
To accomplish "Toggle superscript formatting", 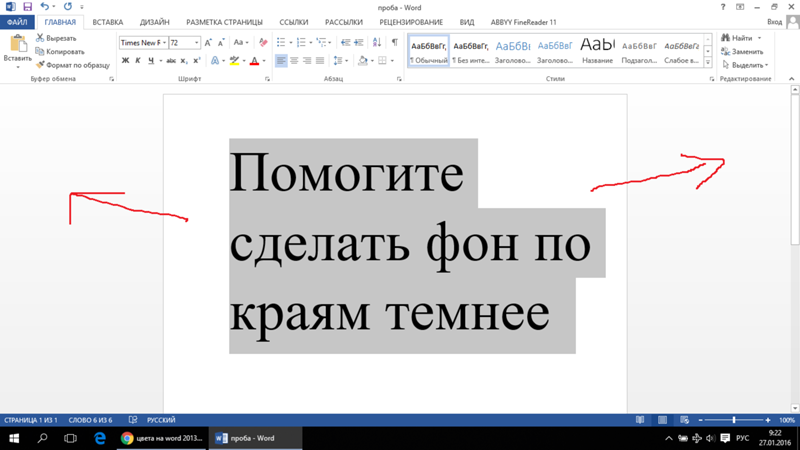I will coord(197,61).
